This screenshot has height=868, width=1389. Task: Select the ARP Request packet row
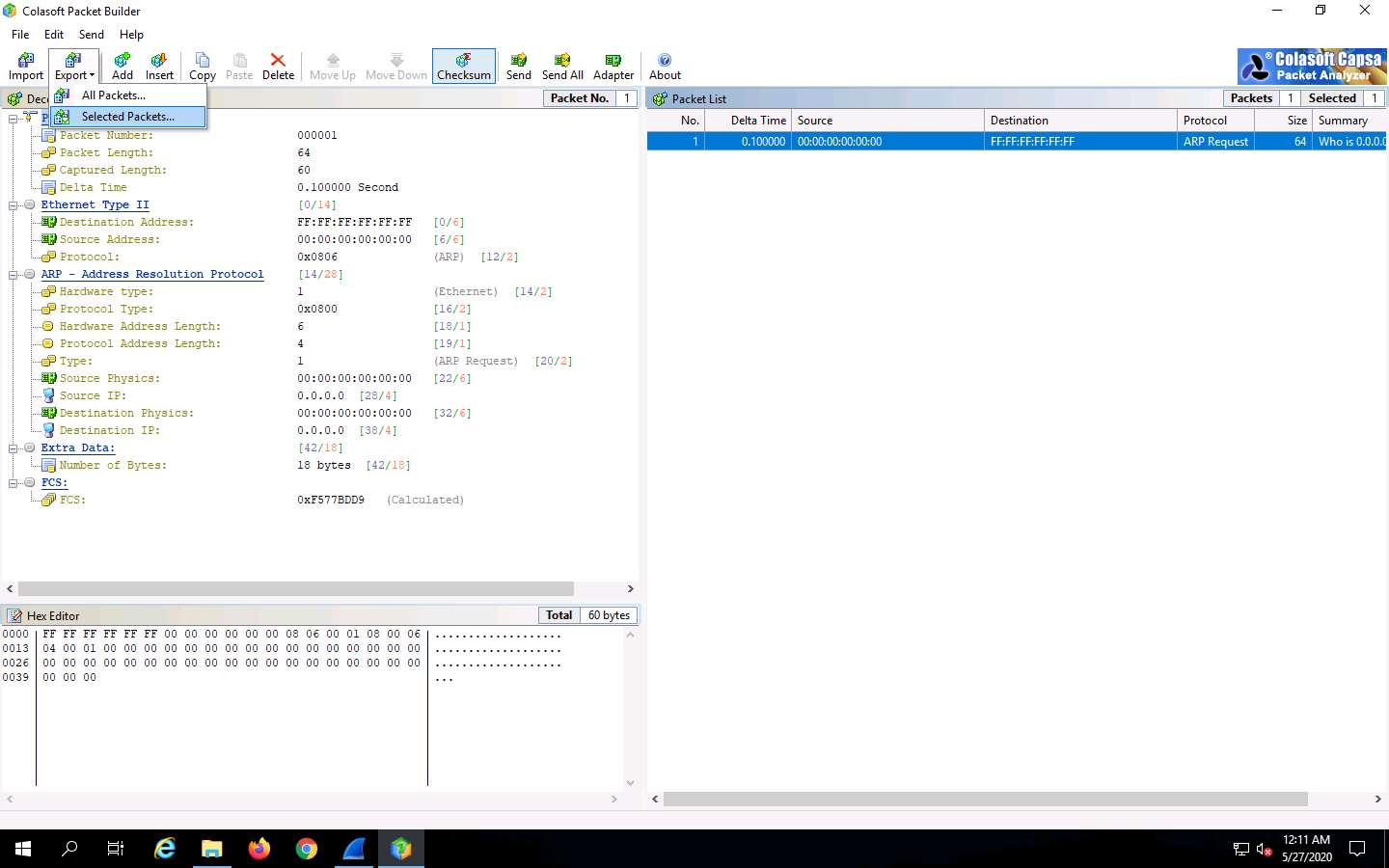click(1017, 142)
